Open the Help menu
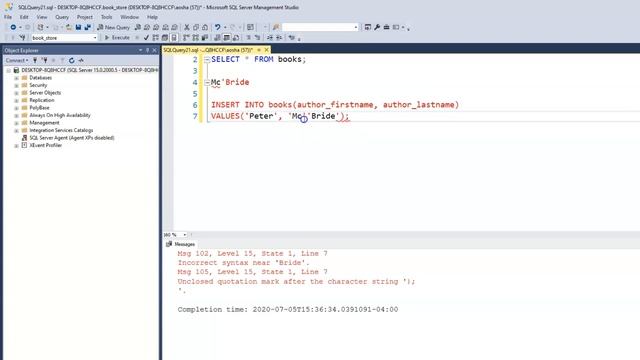Viewport: 640px width, 360px height. pyautogui.click(x=152, y=17)
